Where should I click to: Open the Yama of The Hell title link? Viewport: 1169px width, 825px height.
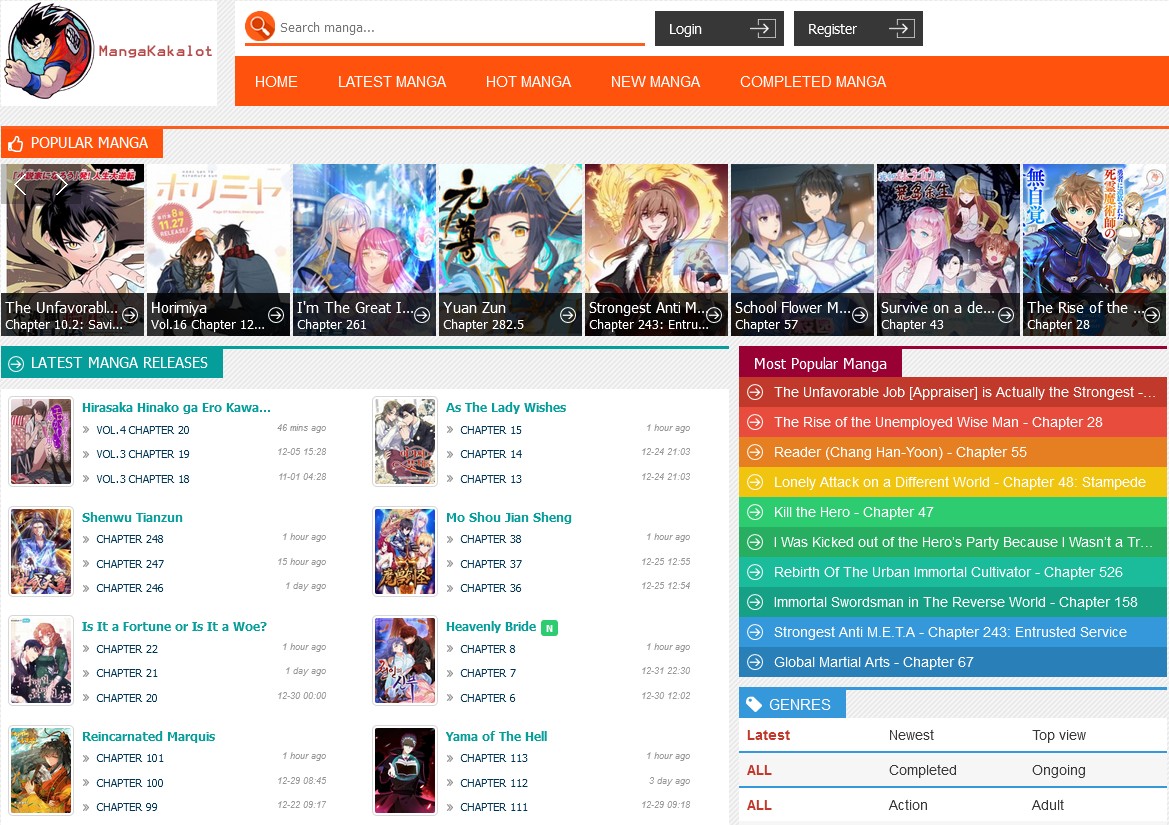pos(497,736)
